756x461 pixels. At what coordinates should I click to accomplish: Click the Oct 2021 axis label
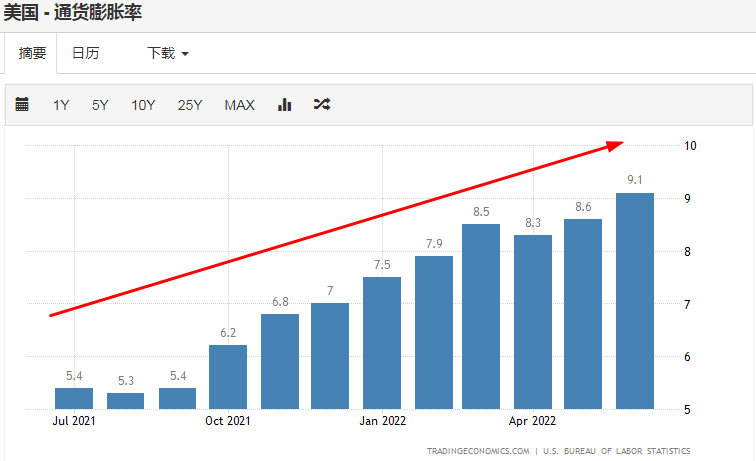tap(228, 421)
